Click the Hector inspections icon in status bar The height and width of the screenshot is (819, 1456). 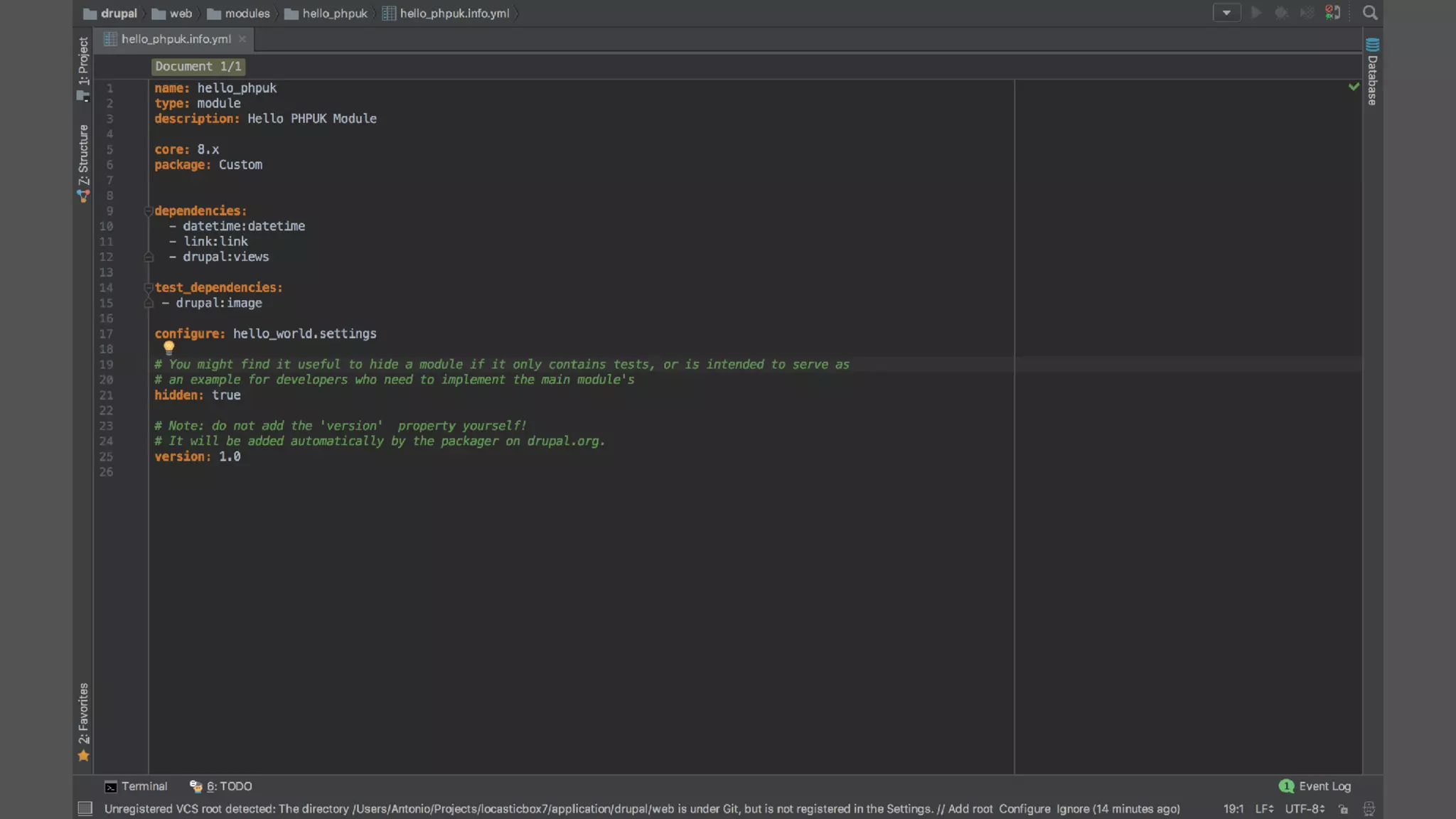1369,809
